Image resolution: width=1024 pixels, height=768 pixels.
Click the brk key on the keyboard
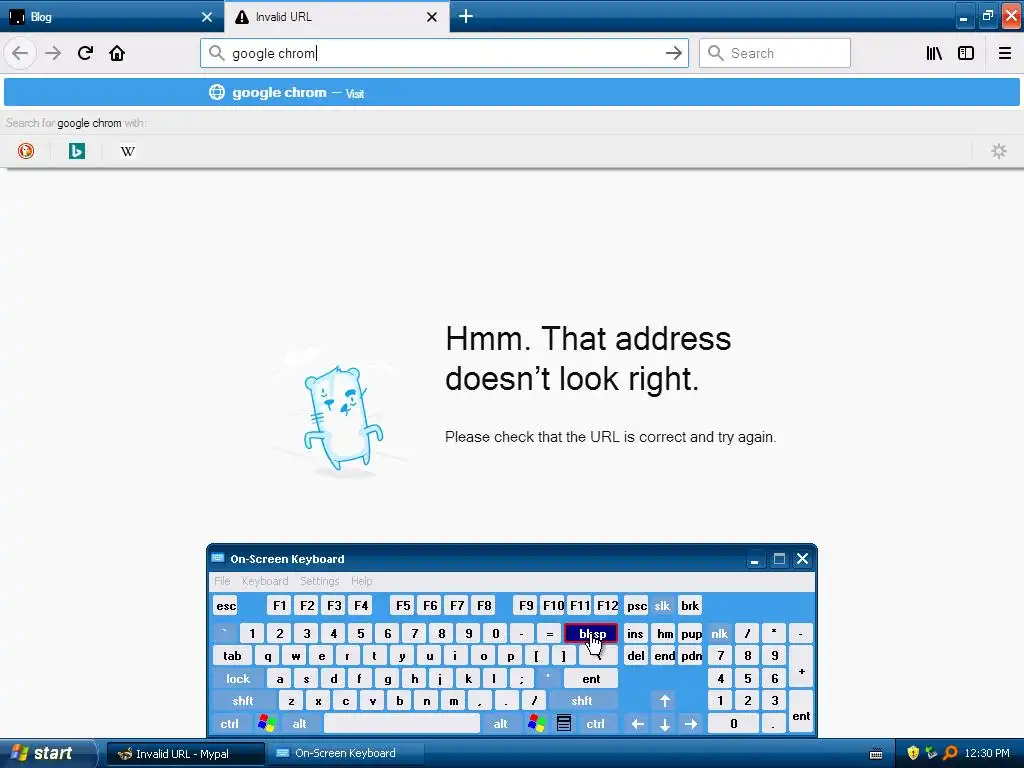click(x=690, y=605)
